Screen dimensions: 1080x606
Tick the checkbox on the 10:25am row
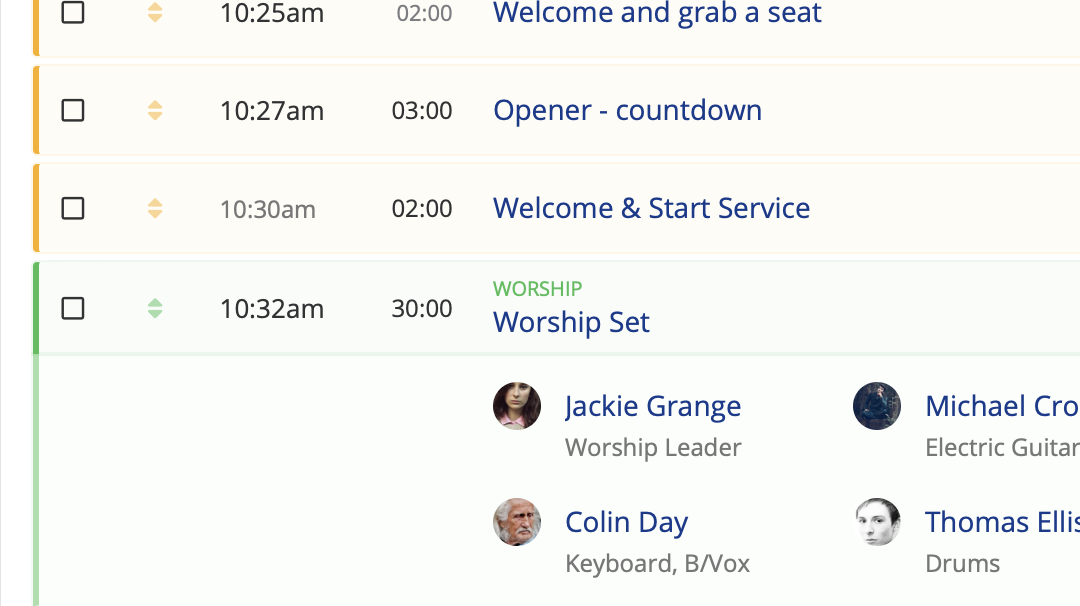click(x=73, y=12)
